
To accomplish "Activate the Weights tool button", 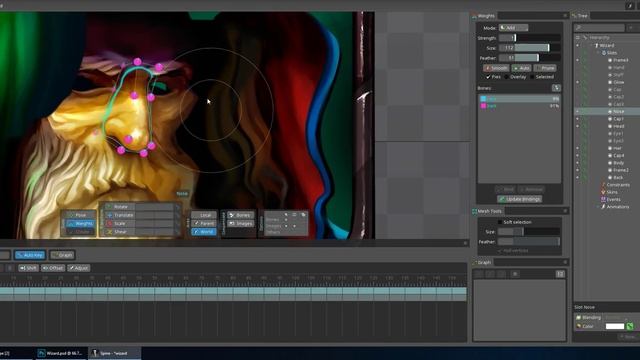I will [x=81, y=223].
